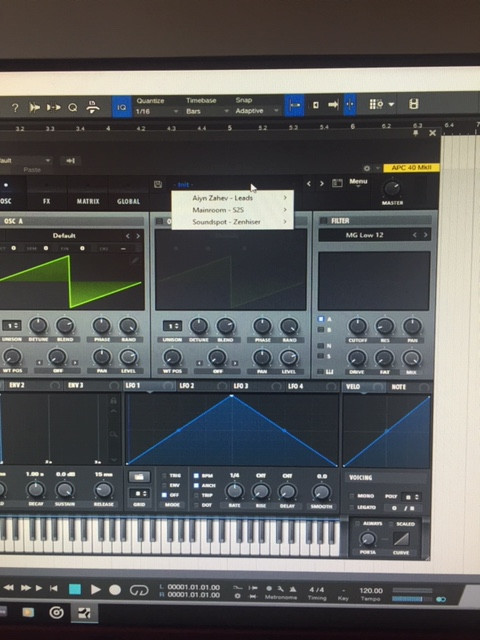Enable LFO ENV mode
This screenshot has height=640, width=480.
[164, 485]
